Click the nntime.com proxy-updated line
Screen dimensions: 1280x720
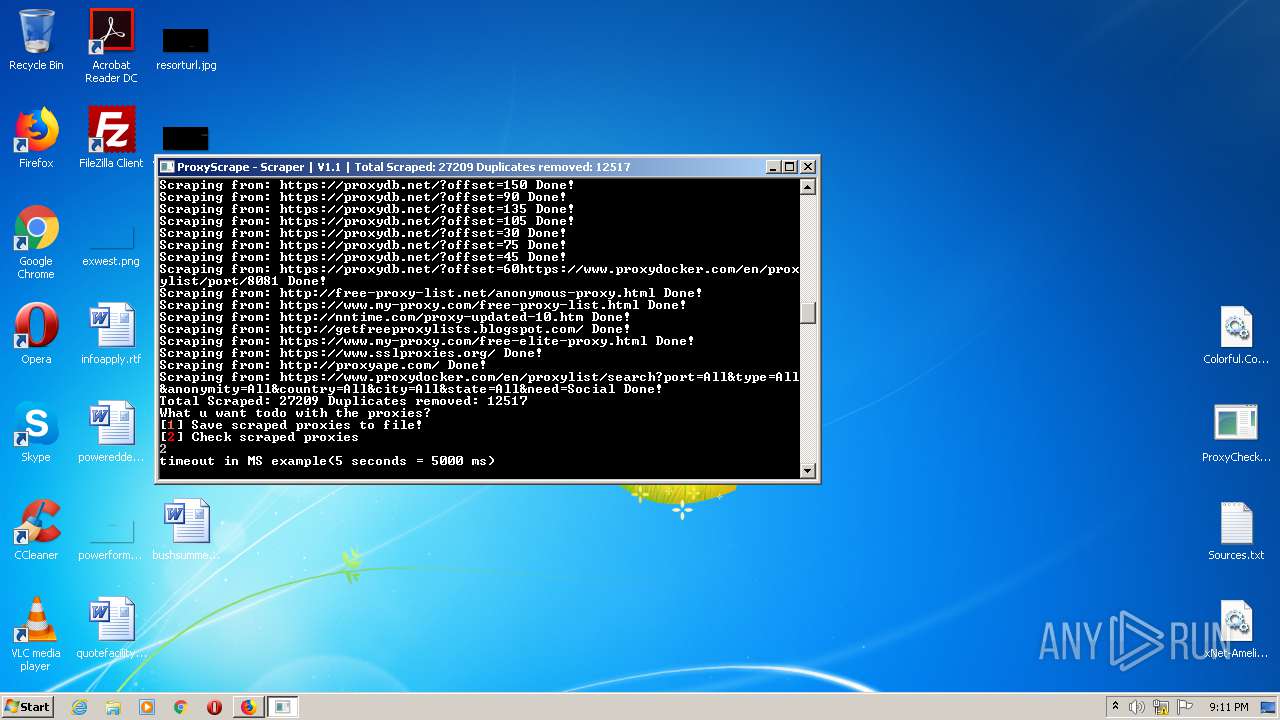pyautogui.click(x=395, y=317)
